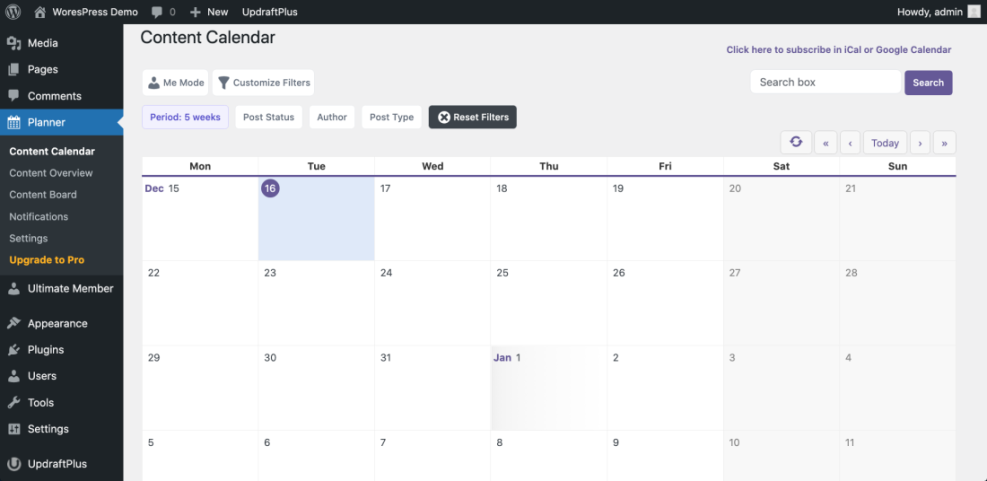Screen dimensions: 987x481
Task: Open Content Board submenu
Action: [x=43, y=195]
